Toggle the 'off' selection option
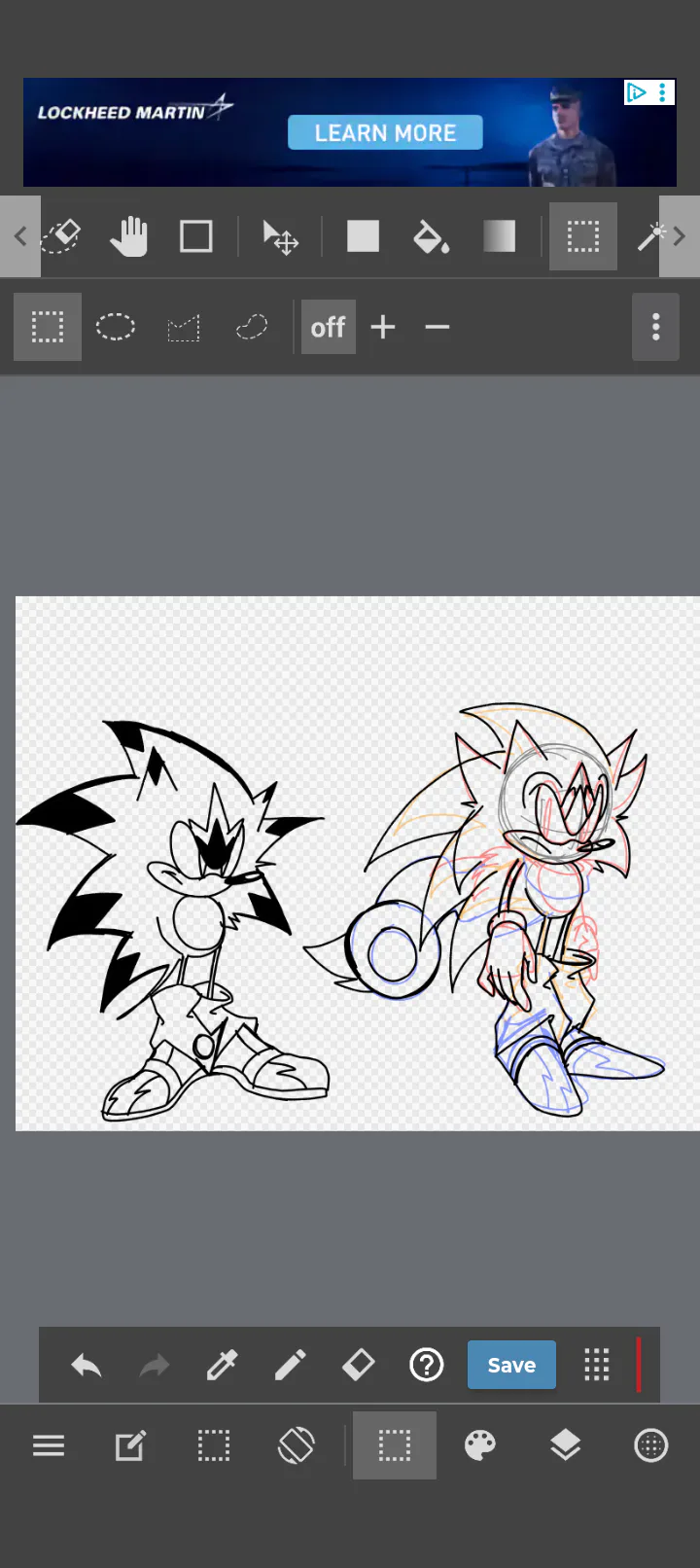Screen dimensions: 700x1568 point(329,327)
